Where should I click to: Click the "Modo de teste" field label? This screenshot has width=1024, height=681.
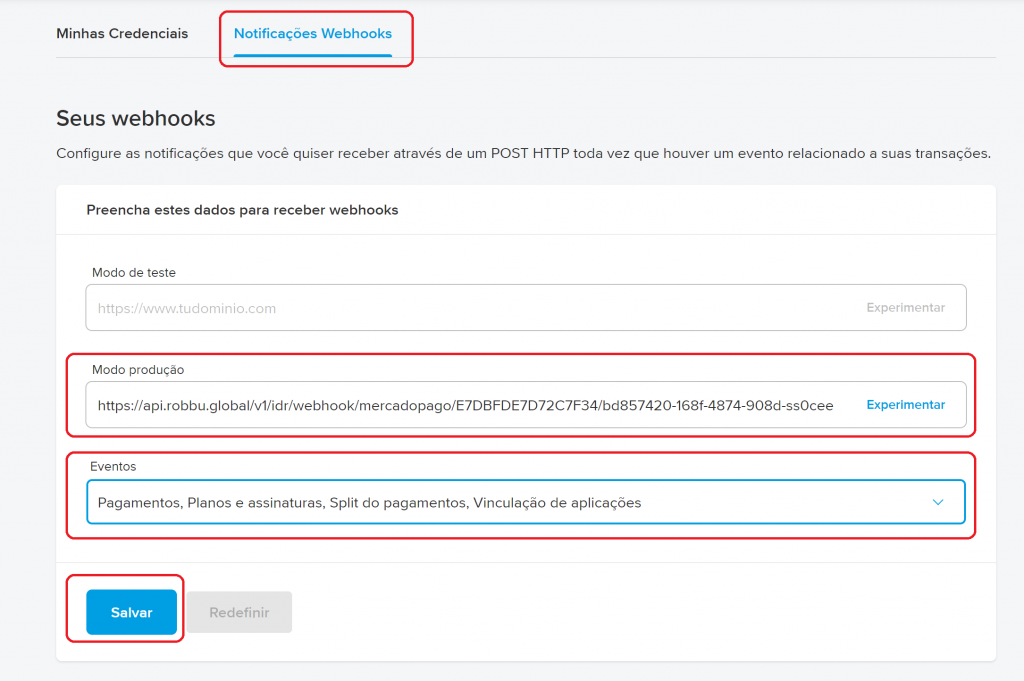point(134,272)
